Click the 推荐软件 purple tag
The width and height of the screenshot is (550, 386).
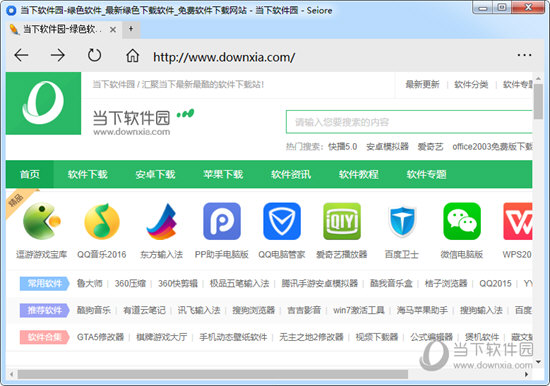coord(44,310)
